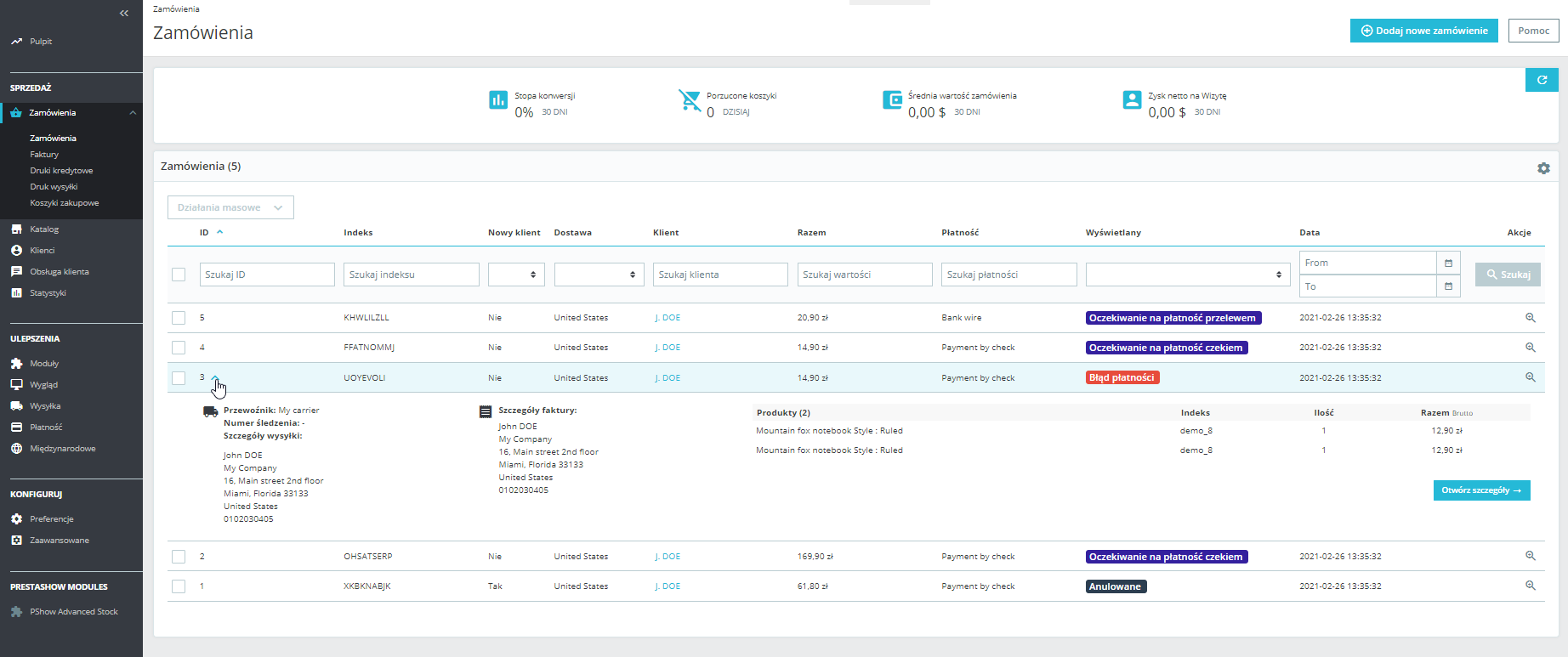
Task: Collapse the sidebar with double-arrow icon
Action: click(x=124, y=13)
